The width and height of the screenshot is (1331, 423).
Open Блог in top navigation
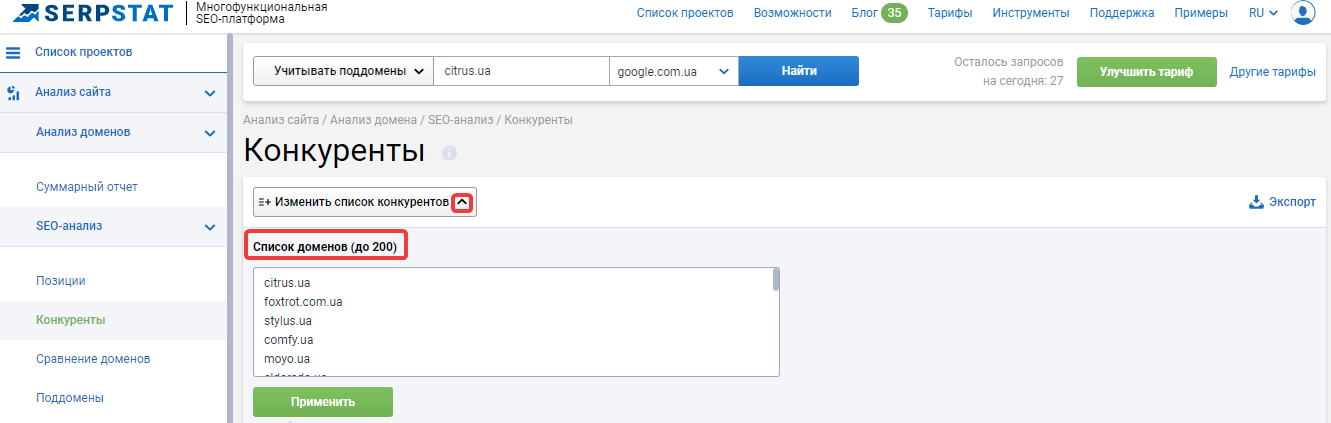864,13
